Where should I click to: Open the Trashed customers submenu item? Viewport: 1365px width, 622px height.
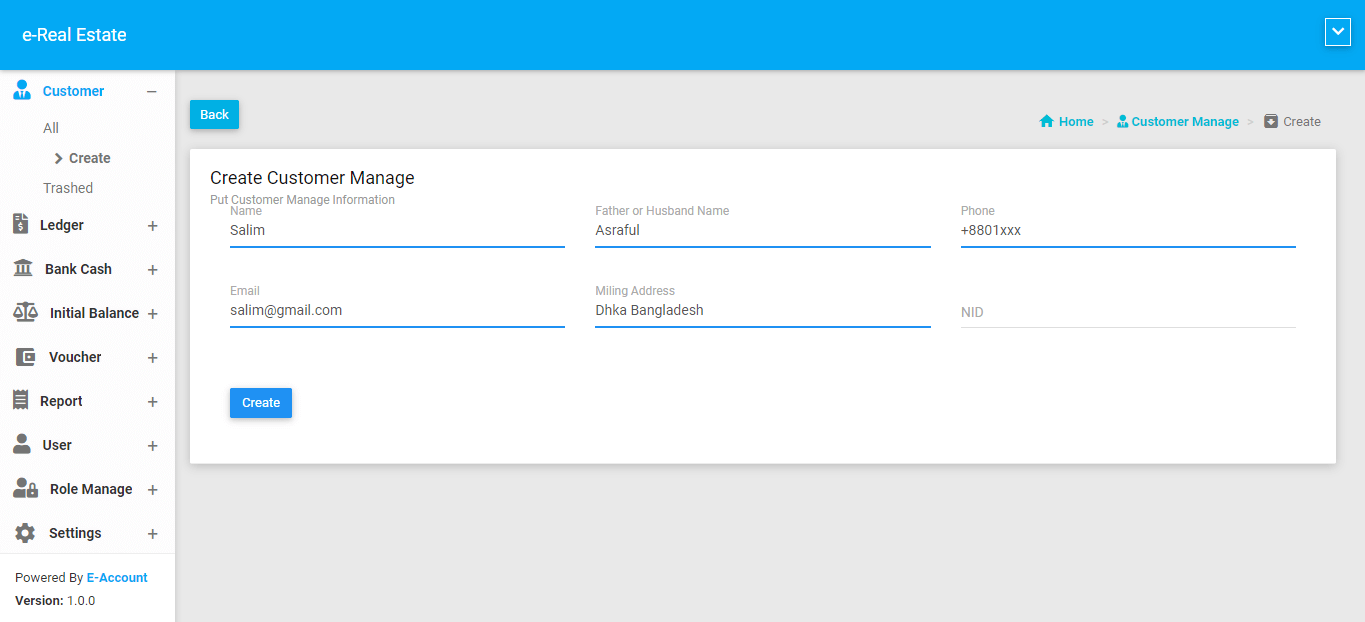pos(68,188)
